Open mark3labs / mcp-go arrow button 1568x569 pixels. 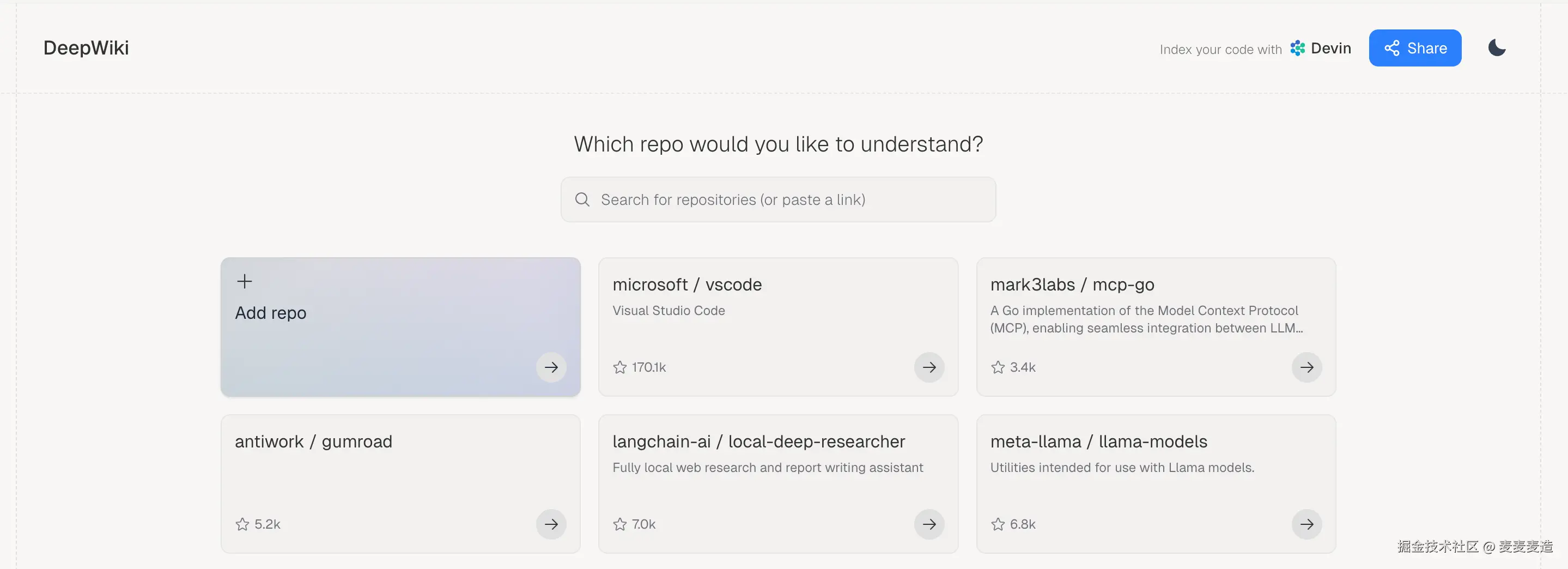point(1306,367)
